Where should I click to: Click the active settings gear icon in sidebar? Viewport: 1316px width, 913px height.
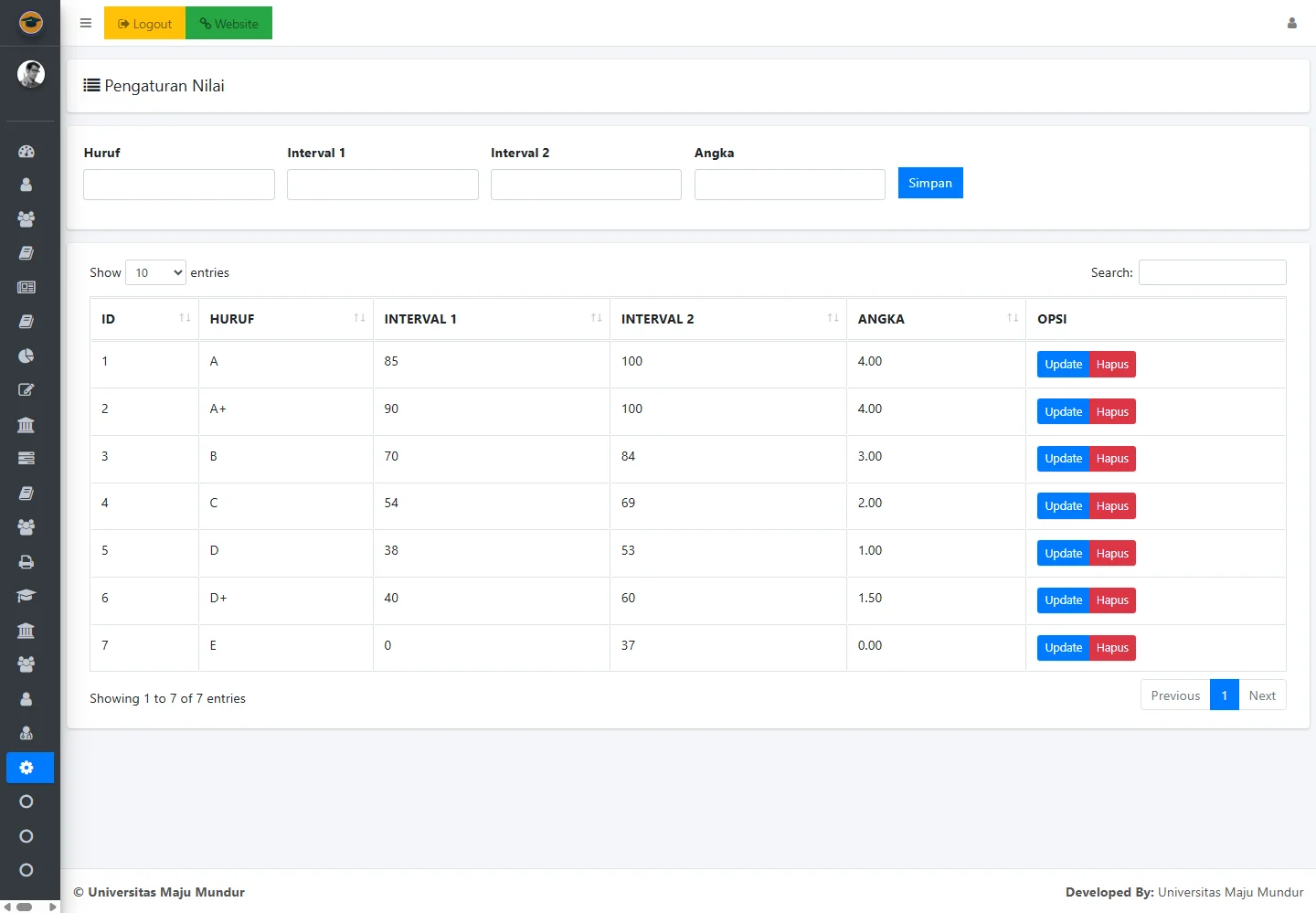click(27, 768)
